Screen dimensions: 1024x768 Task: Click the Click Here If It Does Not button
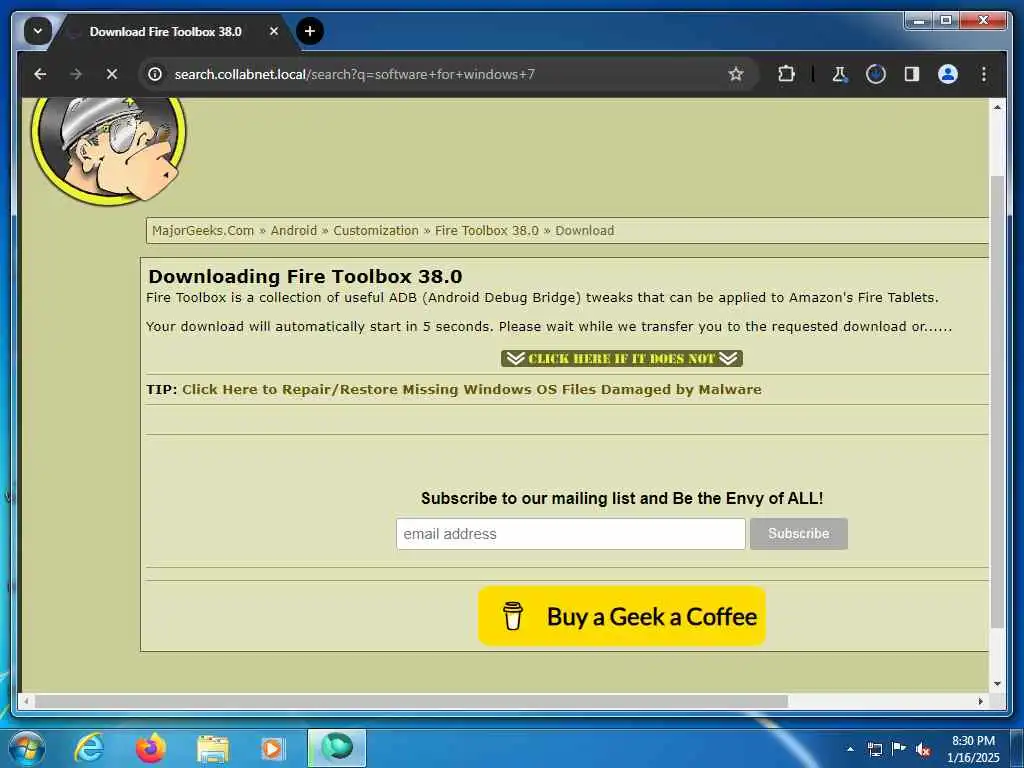(622, 359)
